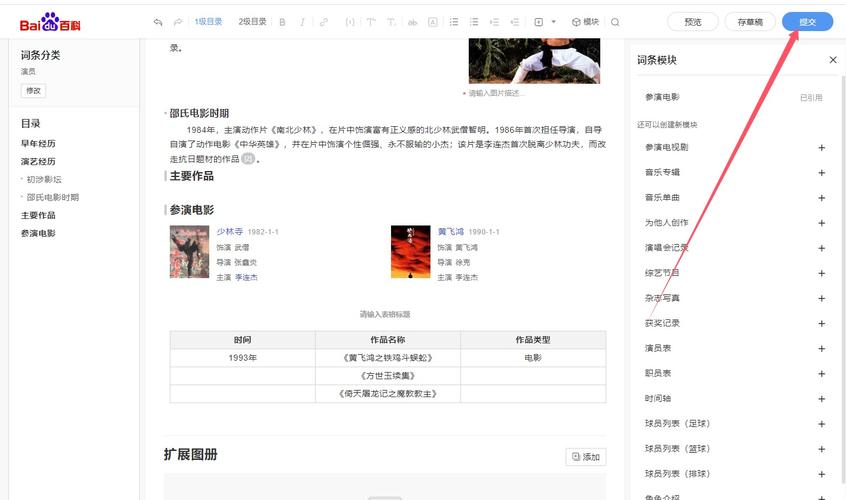The image size is (846, 500).
Task: Add the 球员列表（足球）module
Action: click(x=821, y=424)
